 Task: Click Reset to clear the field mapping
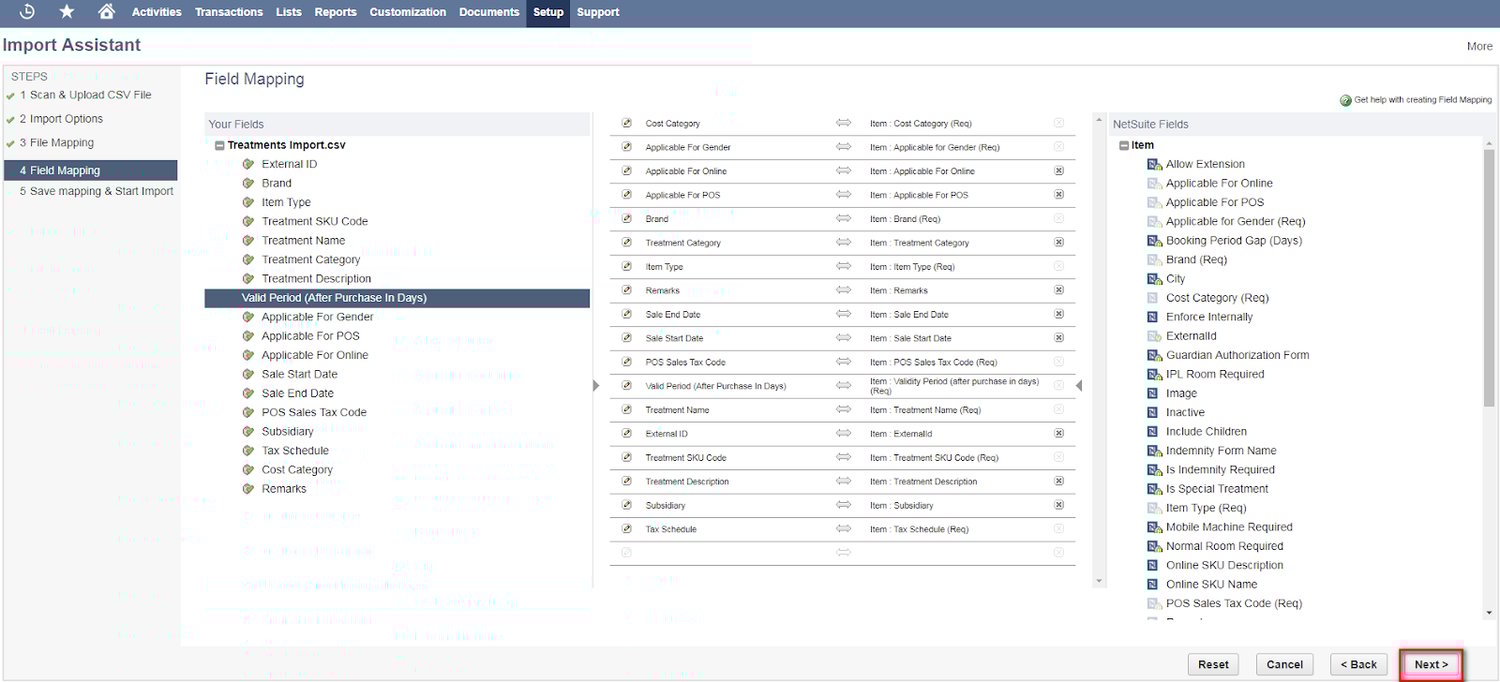pyautogui.click(x=1213, y=663)
